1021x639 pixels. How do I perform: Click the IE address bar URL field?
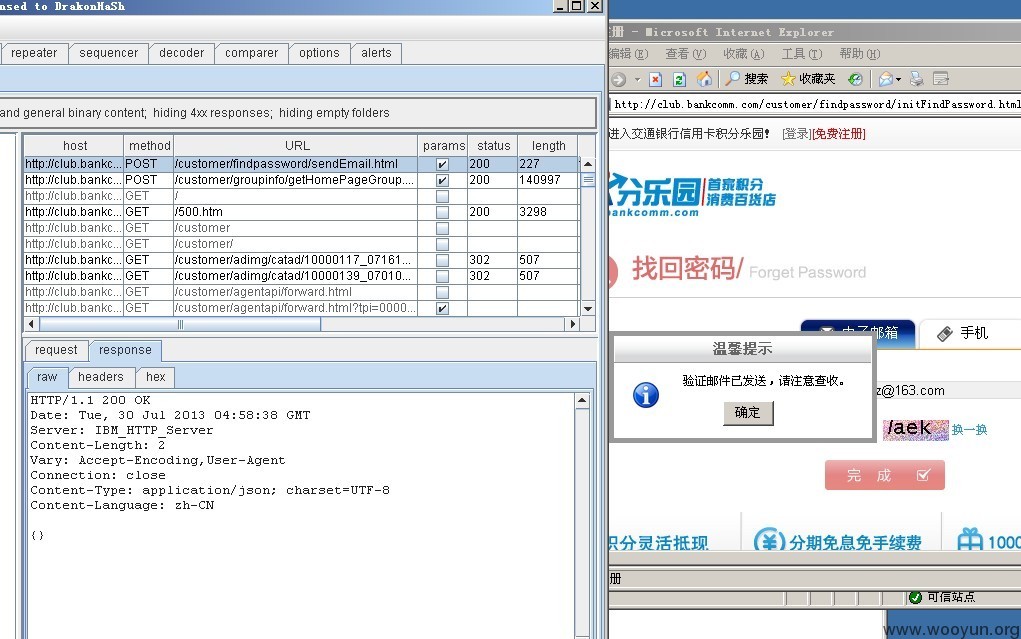pyautogui.click(x=816, y=104)
